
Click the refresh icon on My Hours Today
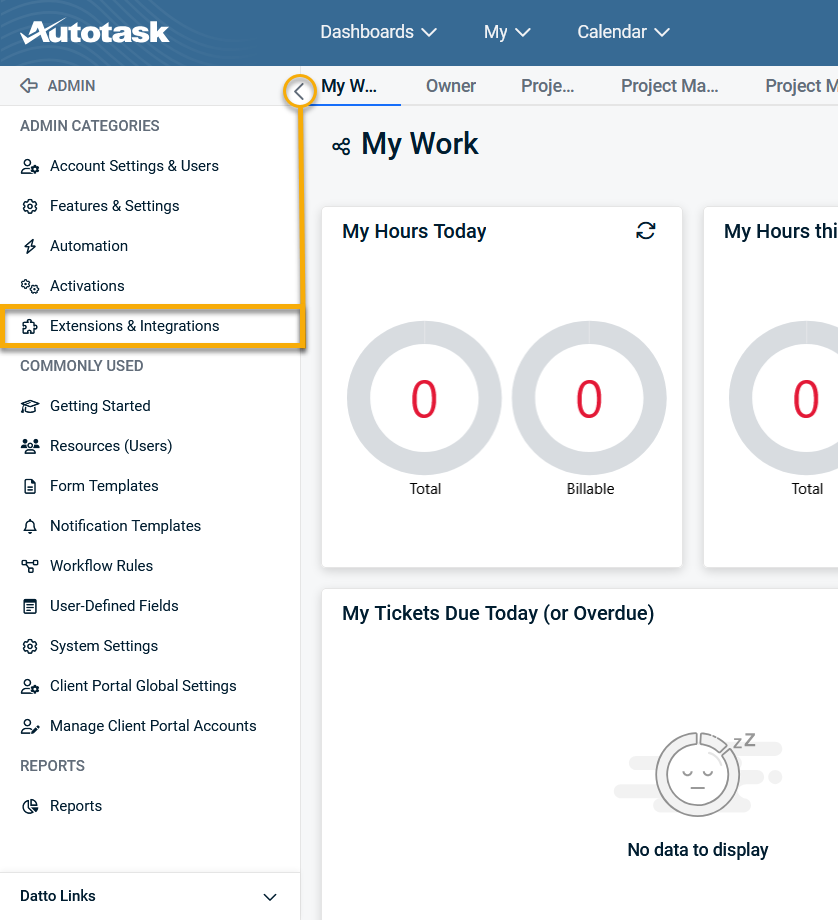[x=646, y=231]
